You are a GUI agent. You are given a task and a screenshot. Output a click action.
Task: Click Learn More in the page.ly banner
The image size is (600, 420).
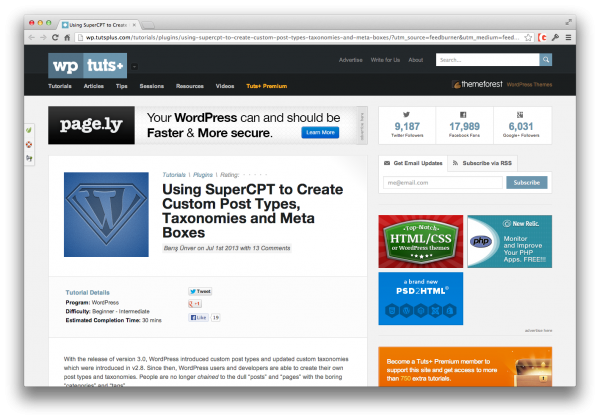320,132
